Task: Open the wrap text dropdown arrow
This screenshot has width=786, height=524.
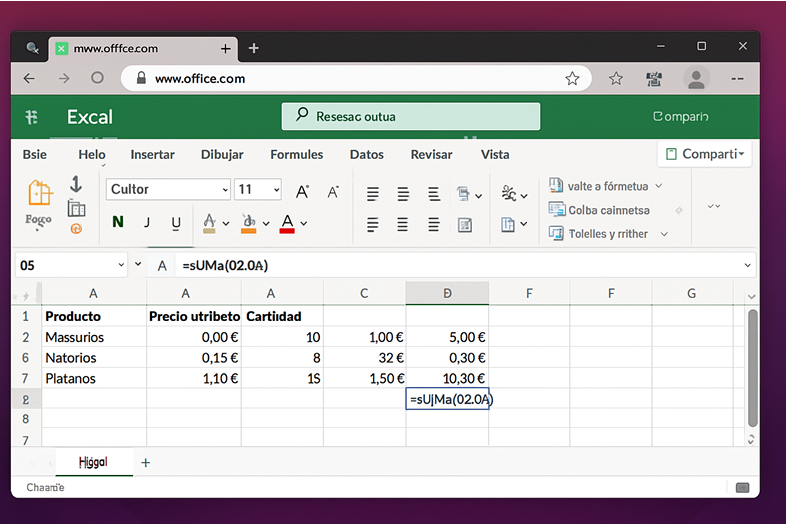Action: [479, 196]
